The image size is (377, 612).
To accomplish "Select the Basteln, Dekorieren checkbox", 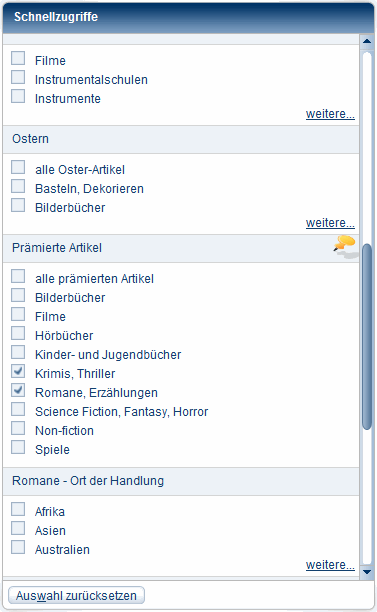I will tap(18, 187).
